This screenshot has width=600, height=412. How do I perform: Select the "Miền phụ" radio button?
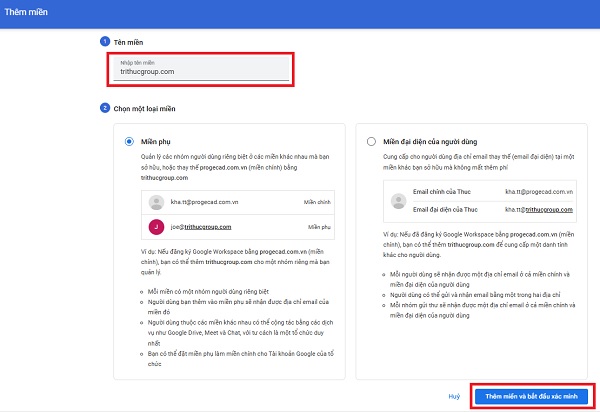click(x=129, y=142)
